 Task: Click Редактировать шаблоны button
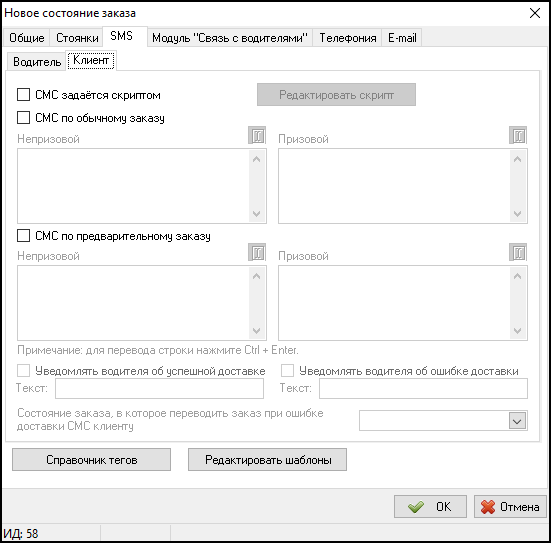(x=267, y=460)
